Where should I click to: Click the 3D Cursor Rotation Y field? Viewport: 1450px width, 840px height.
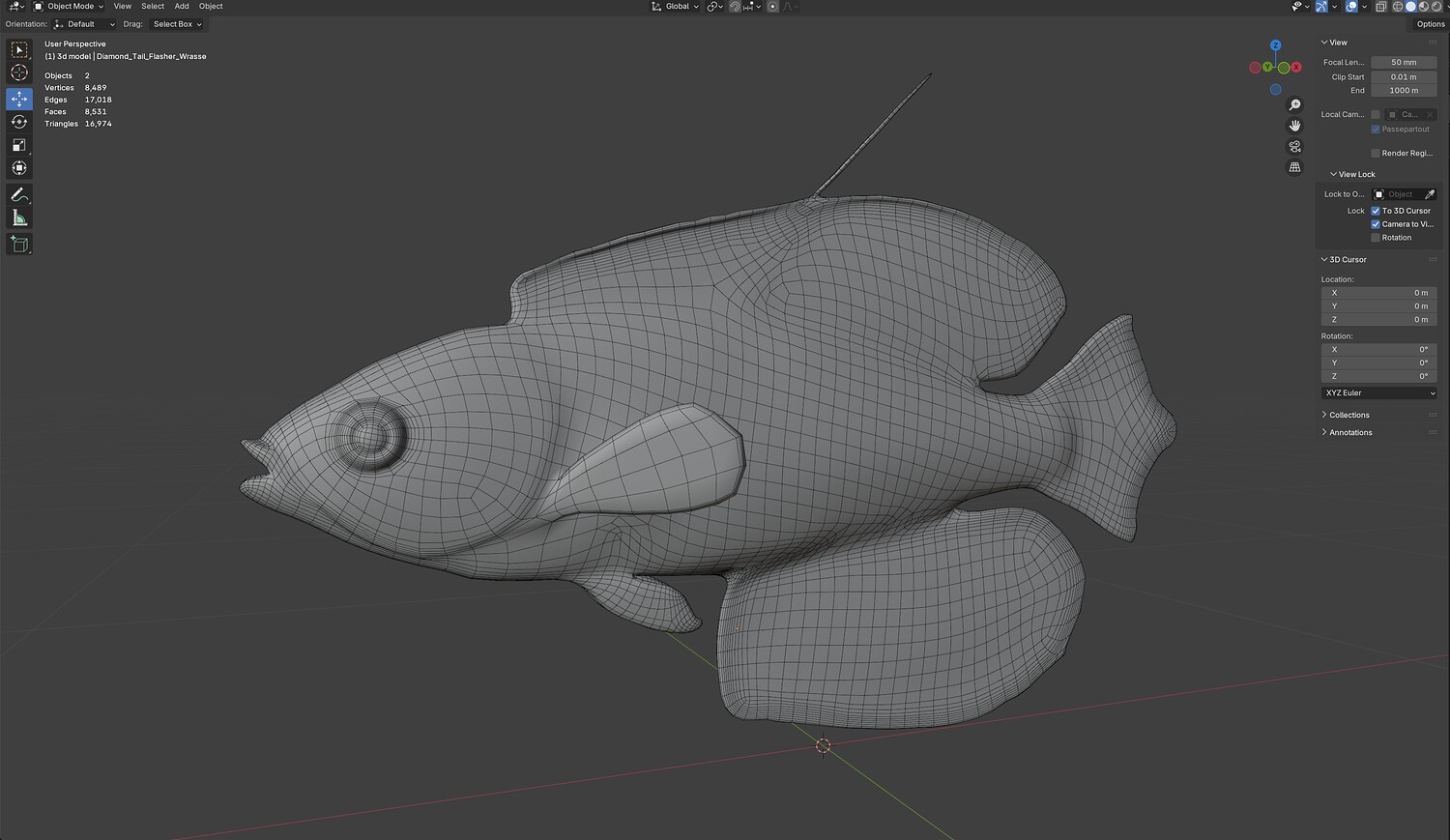[x=1378, y=363]
